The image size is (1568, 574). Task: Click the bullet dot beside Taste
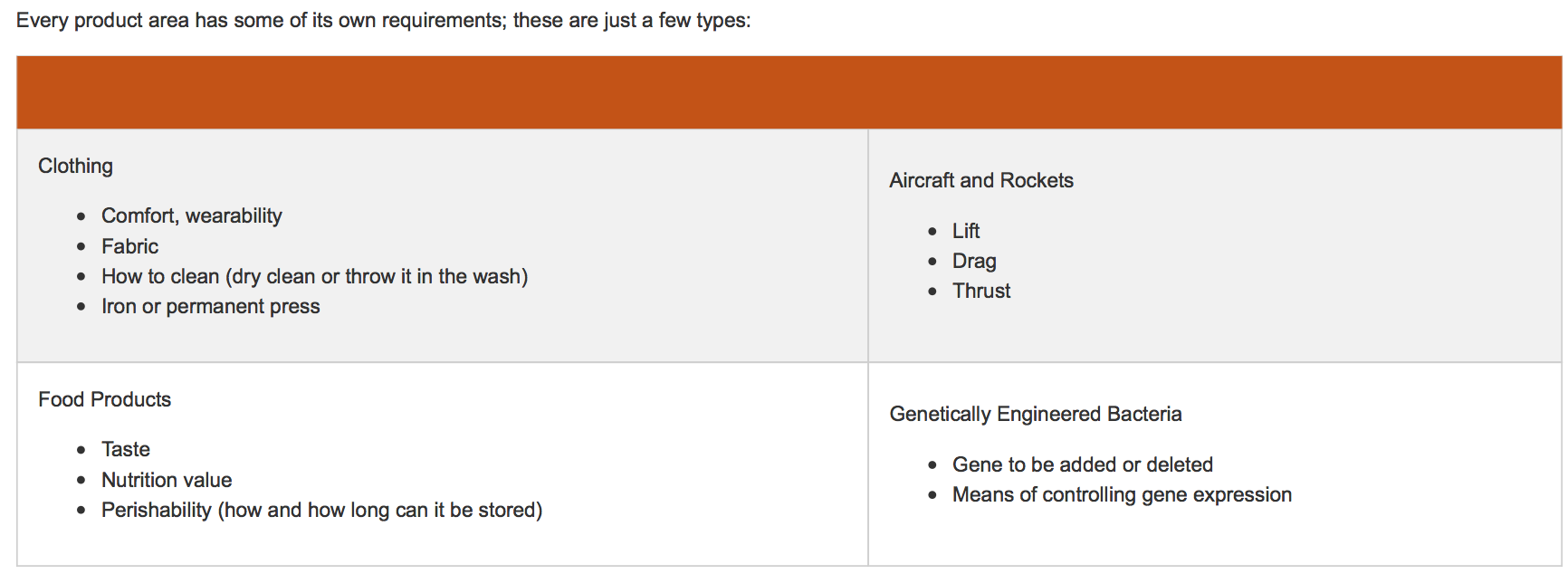81,450
